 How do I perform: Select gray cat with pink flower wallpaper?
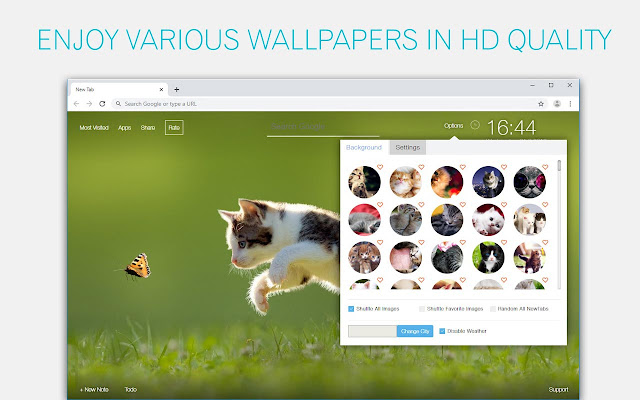tap(447, 257)
